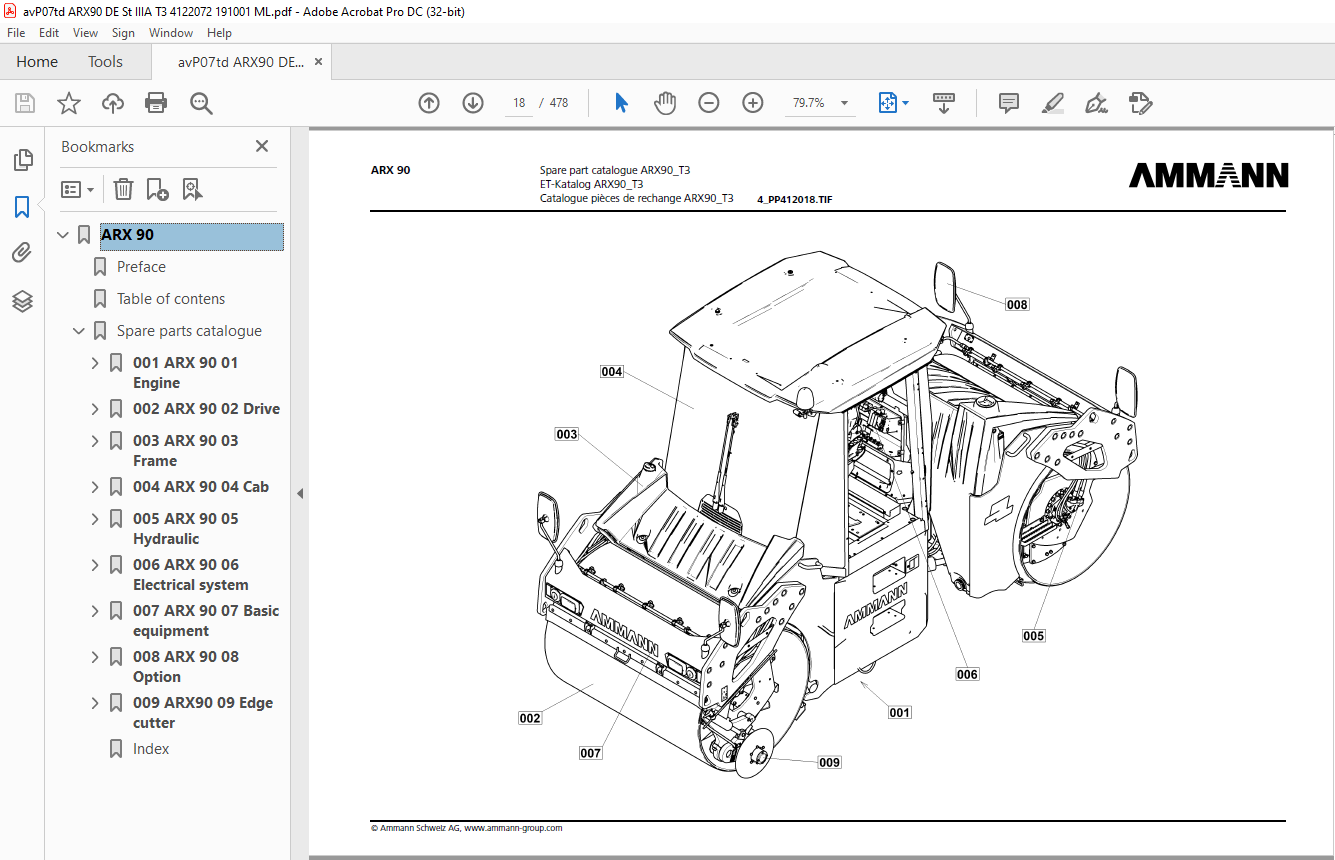Open Page Thumbnails panel icon
The image size is (1335, 860).
(22, 159)
